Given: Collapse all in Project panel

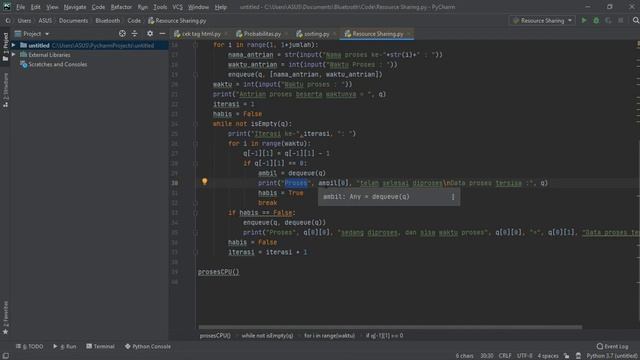Looking at the screenshot, I should point(135,34).
